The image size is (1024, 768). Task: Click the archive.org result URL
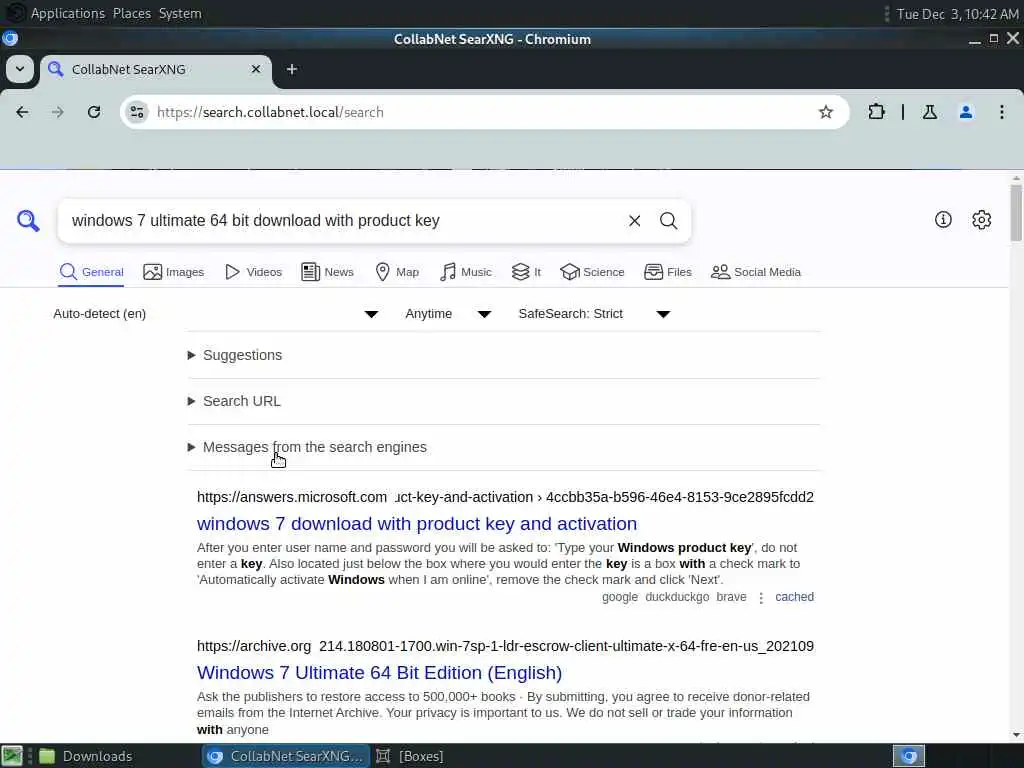[x=505, y=646]
